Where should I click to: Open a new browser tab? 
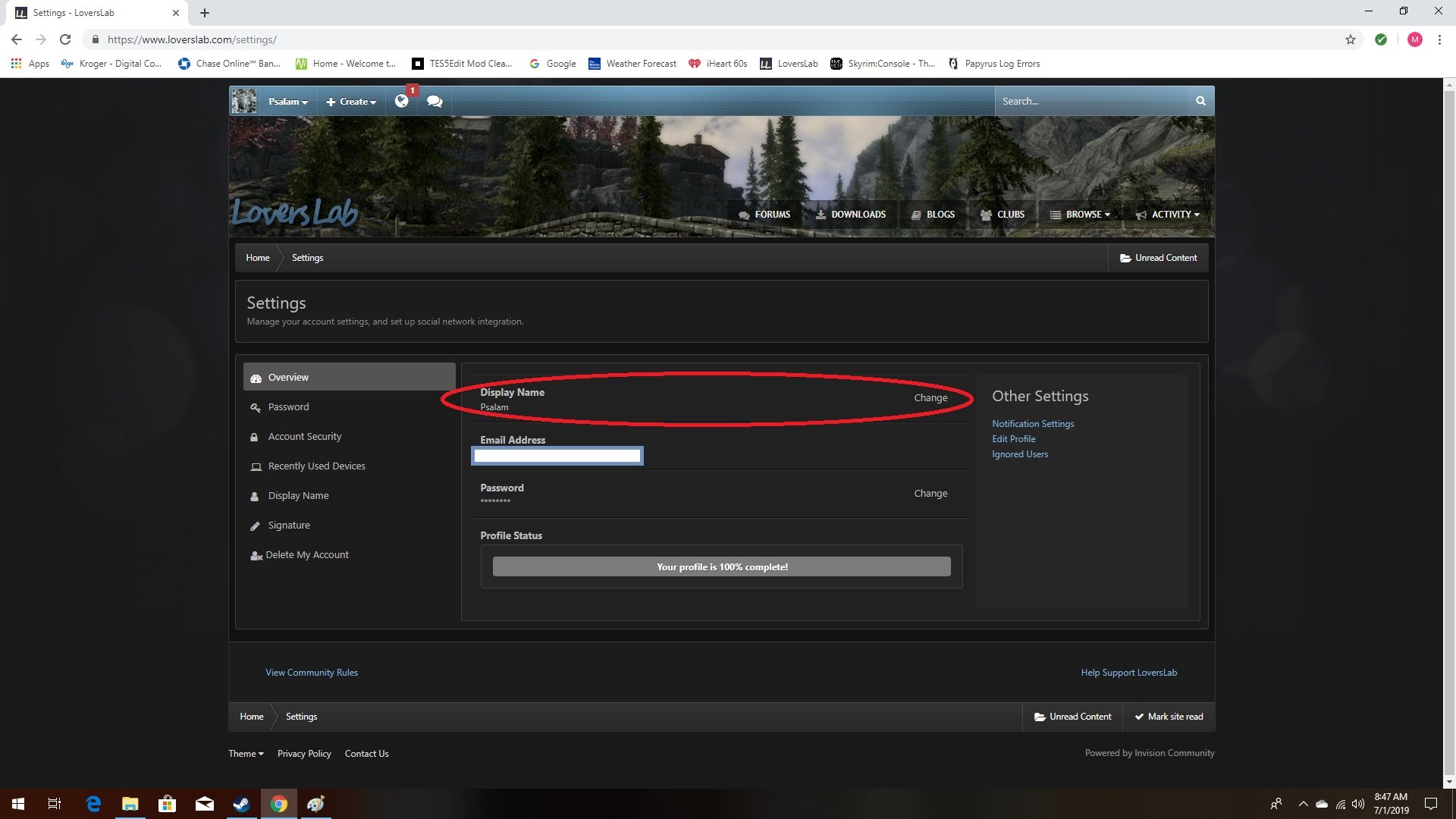click(205, 13)
